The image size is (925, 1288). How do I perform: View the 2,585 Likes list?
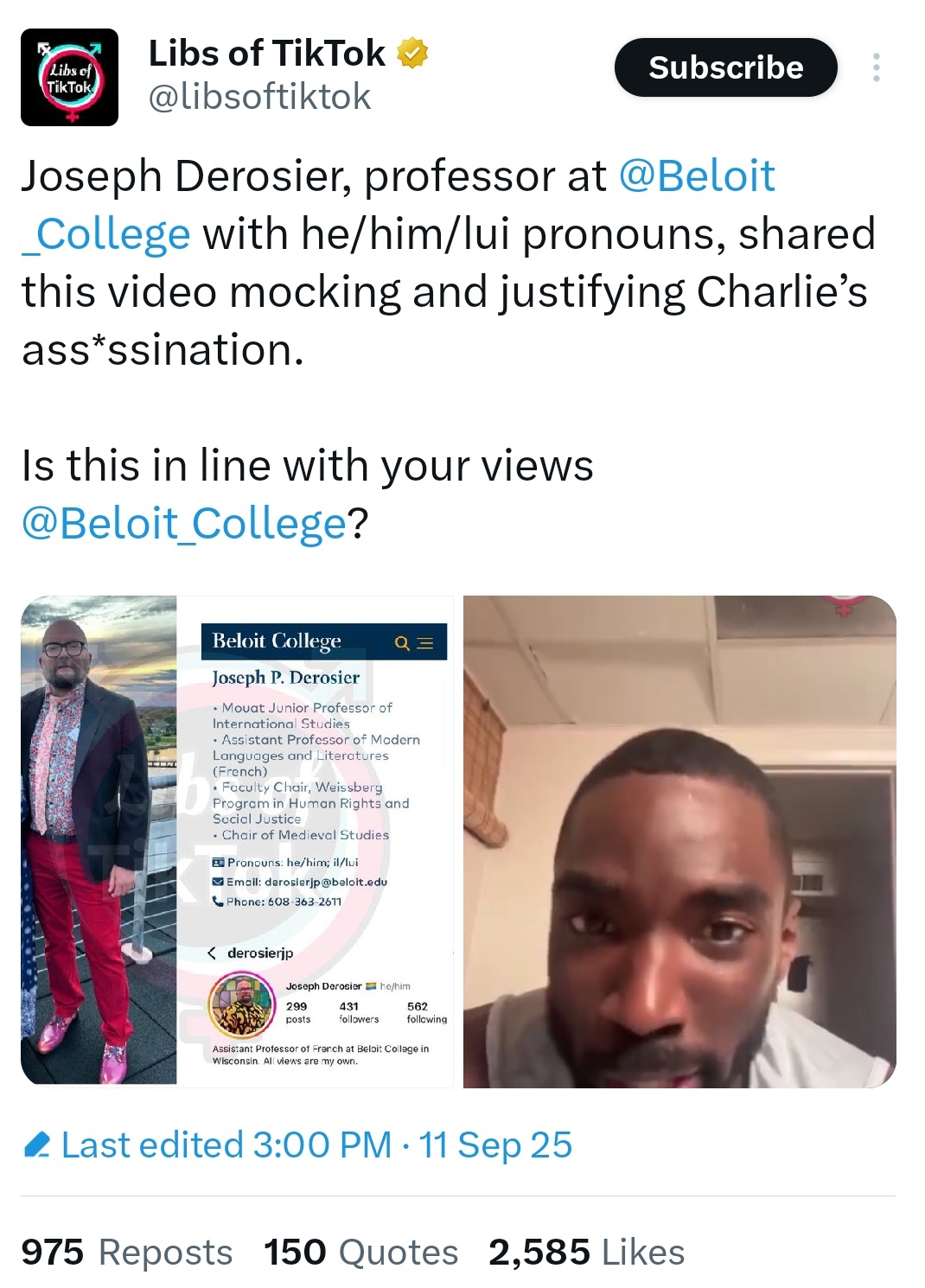pyautogui.click(x=587, y=1252)
